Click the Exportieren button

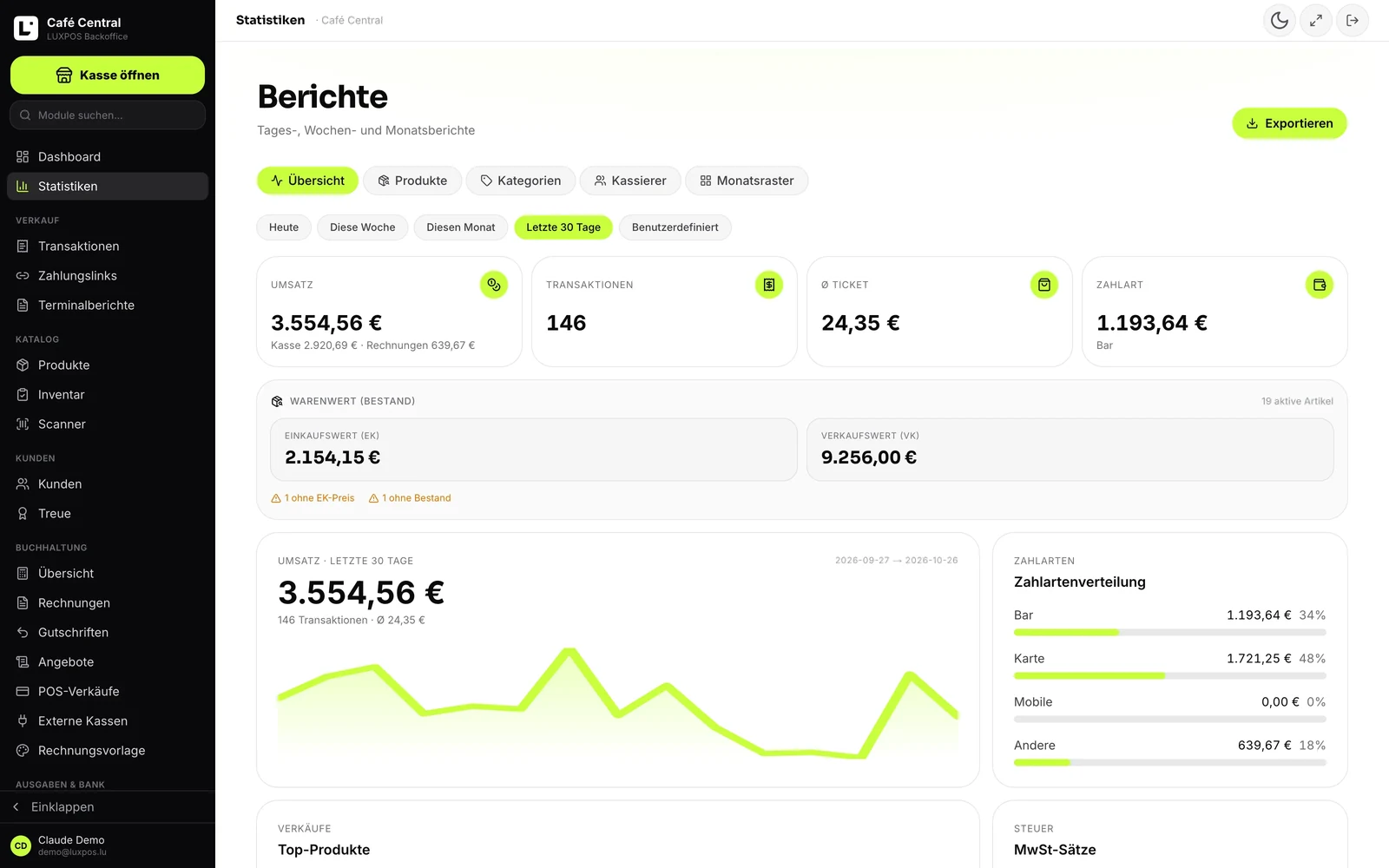(x=1289, y=123)
